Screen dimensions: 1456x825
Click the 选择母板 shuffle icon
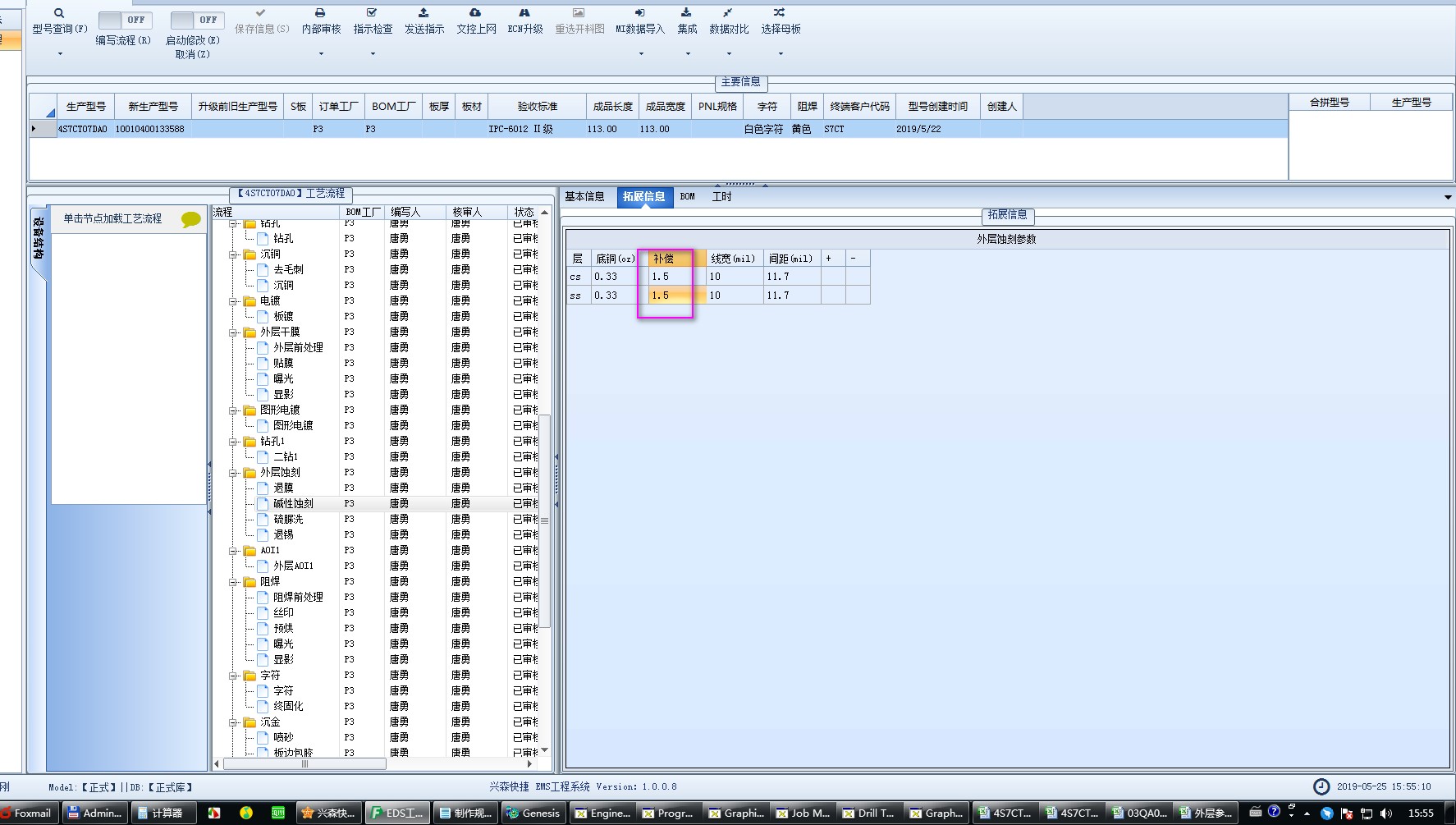click(780, 13)
